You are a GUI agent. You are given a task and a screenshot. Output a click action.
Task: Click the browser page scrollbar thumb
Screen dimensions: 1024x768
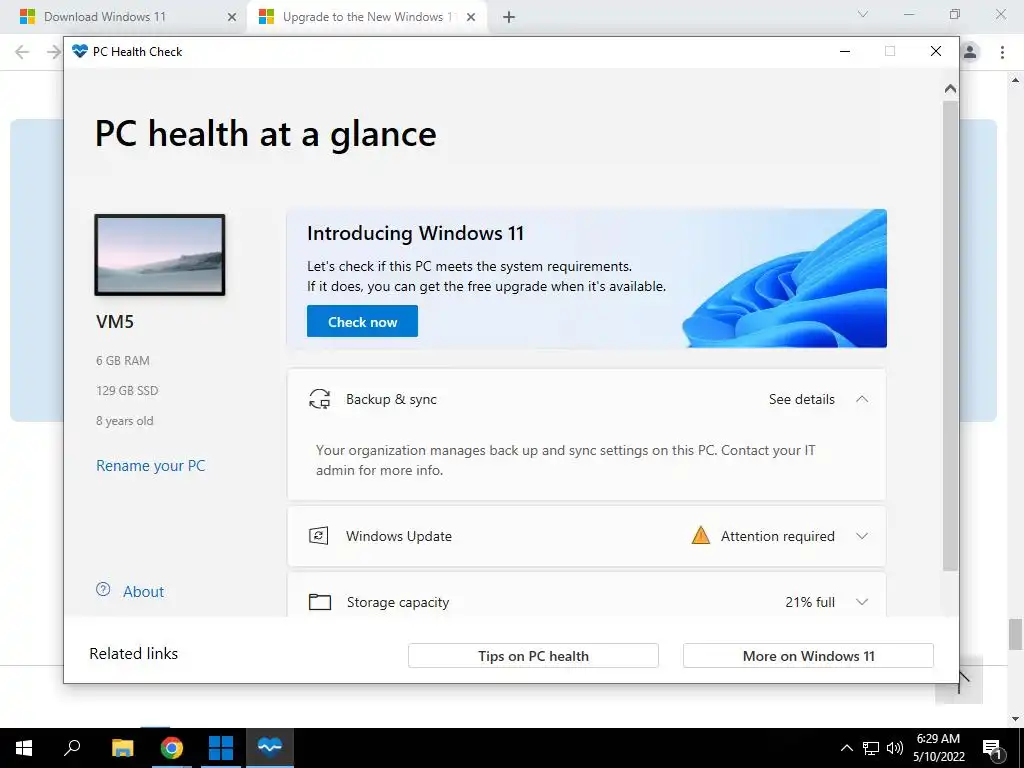(x=1016, y=635)
